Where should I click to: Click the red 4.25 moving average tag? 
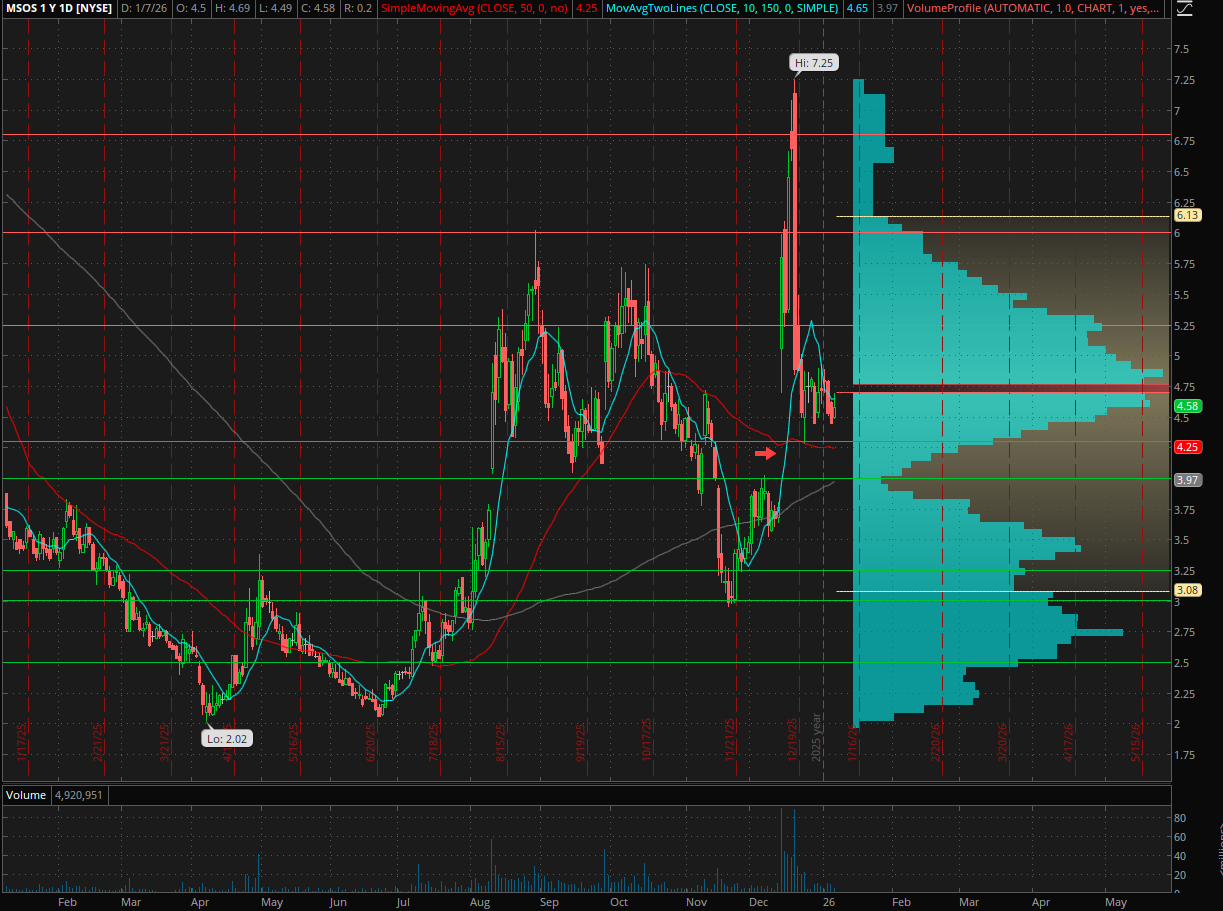tap(1187, 447)
